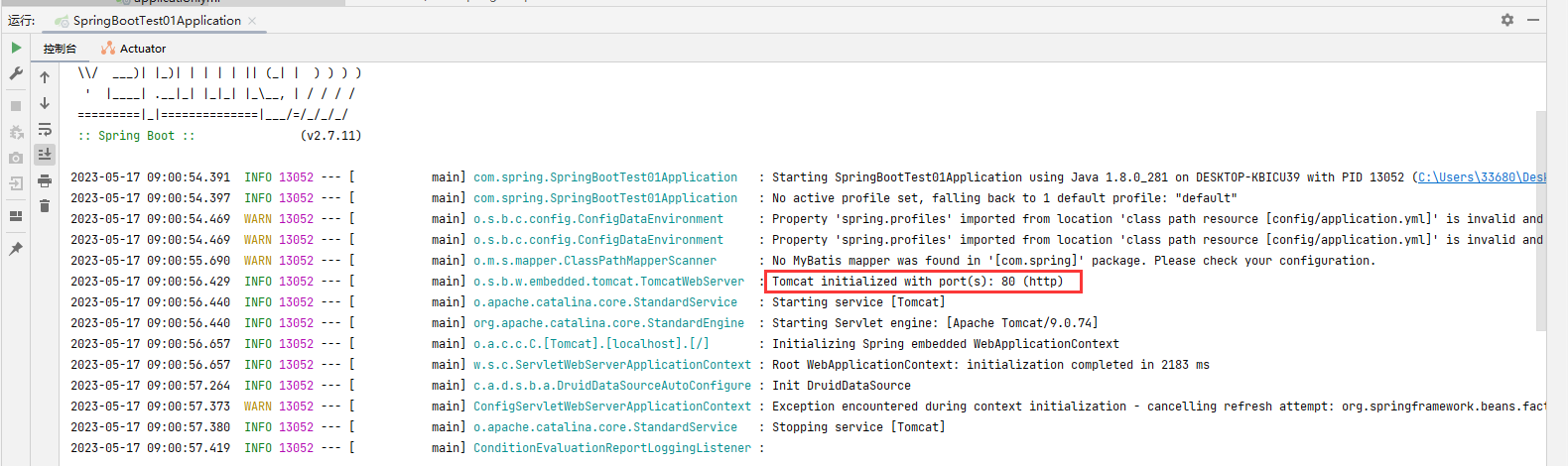The width and height of the screenshot is (1568, 466).
Task: Toggle soft-wrap in the console
Action: click(x=45, y=129)
